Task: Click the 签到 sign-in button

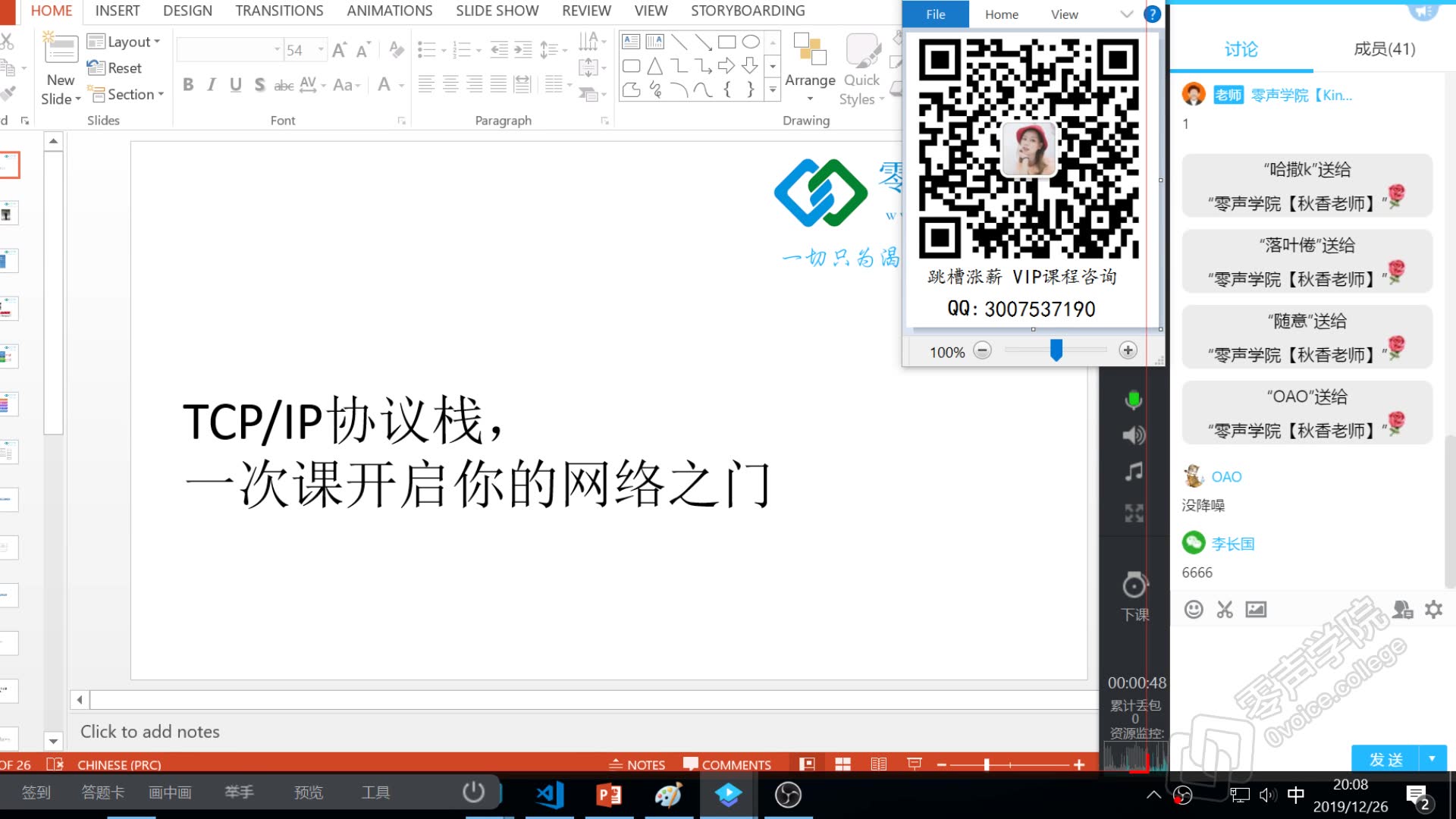Action: [36, 792]
